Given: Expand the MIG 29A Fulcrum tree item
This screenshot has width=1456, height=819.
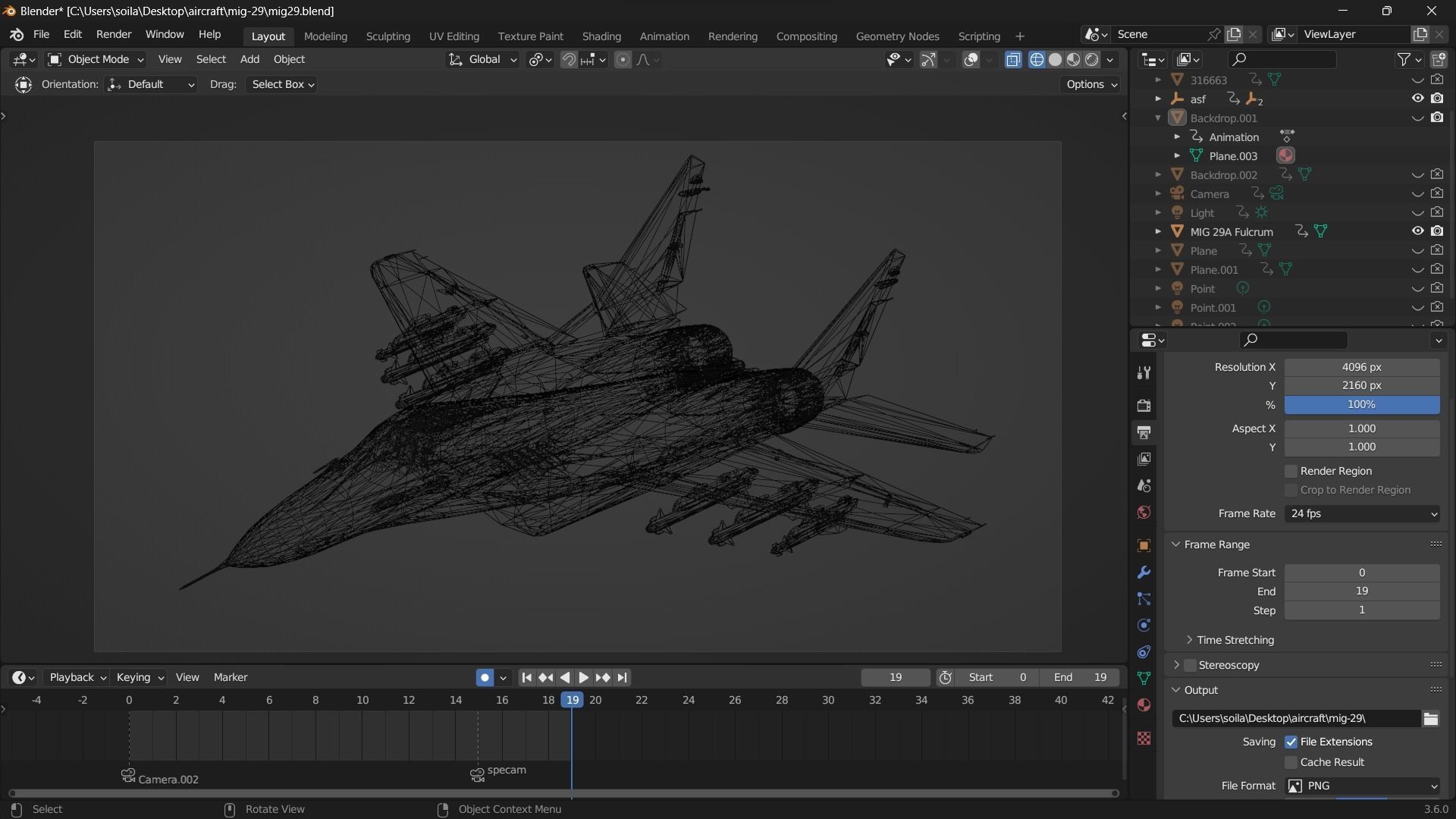Looking at the screenshot, I should point(1158,231).
